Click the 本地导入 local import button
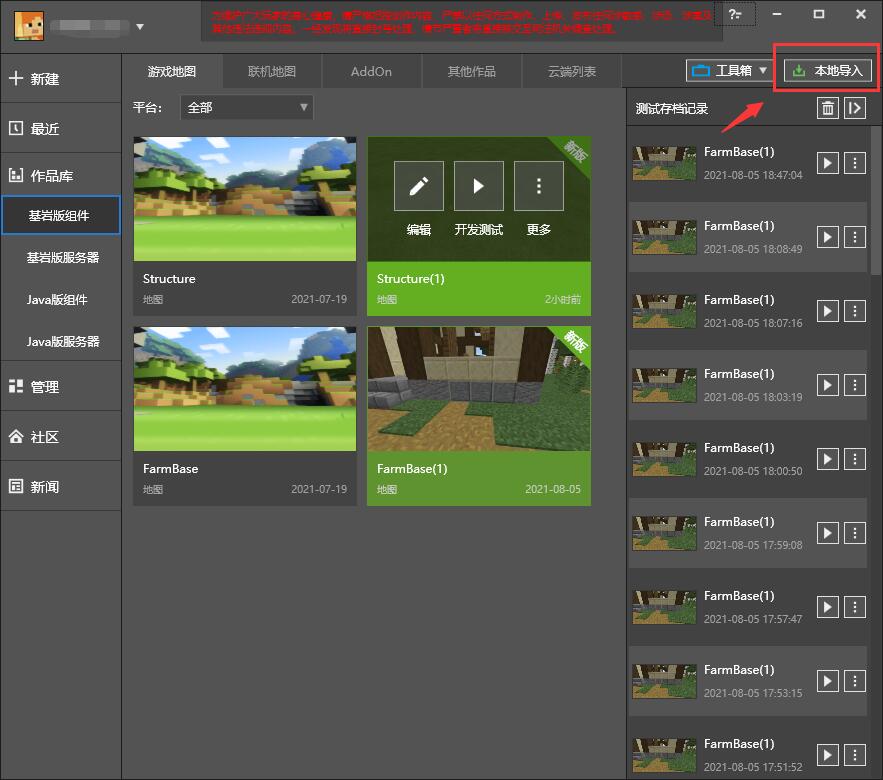 827,71
